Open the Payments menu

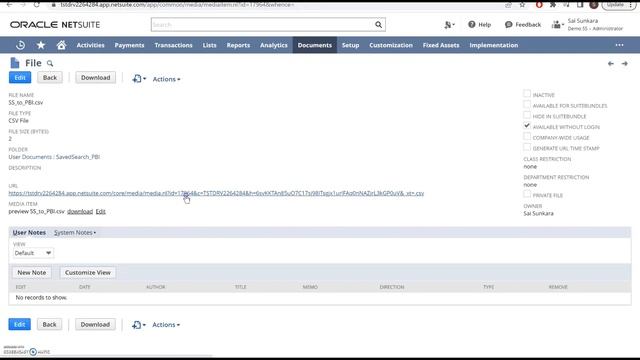(129, 45)
